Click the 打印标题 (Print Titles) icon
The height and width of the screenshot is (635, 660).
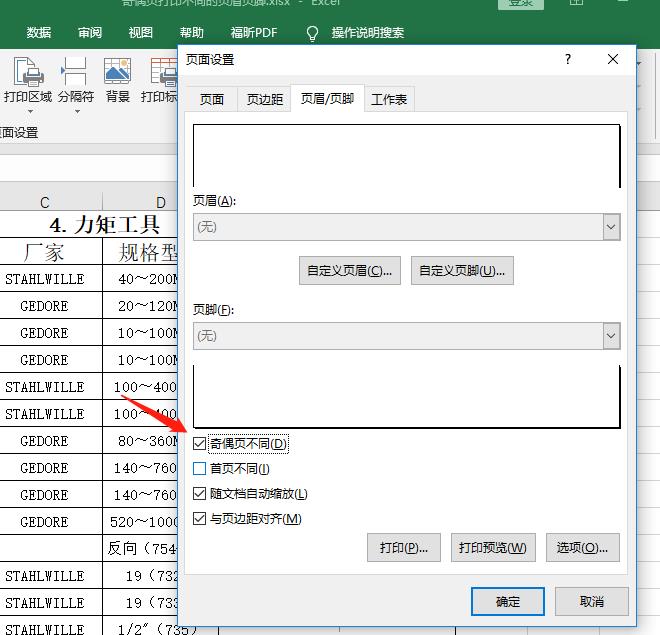[x=160, y=74]
